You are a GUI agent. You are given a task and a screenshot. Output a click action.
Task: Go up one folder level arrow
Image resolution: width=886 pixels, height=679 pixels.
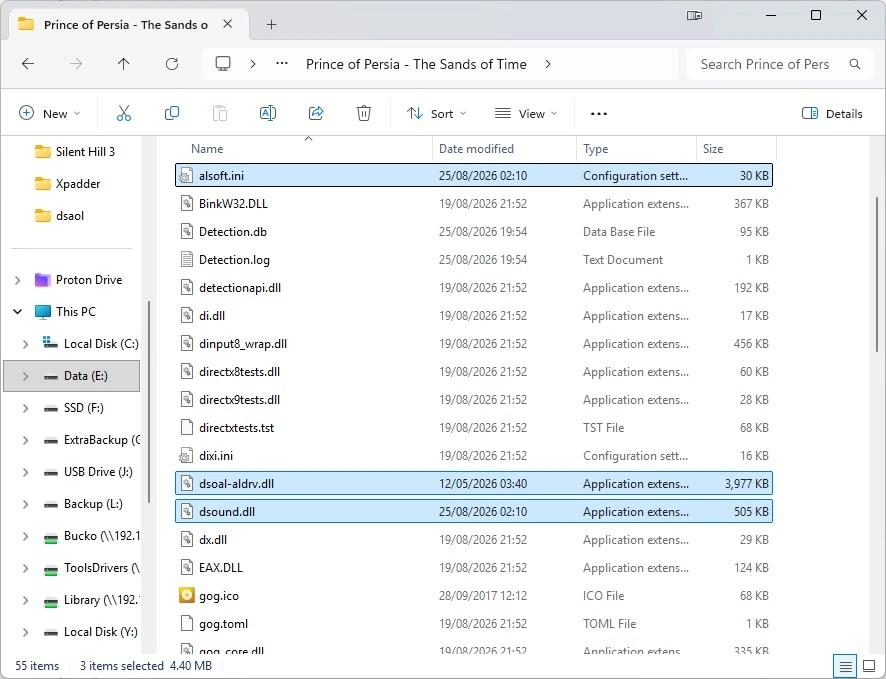(124, 64)
